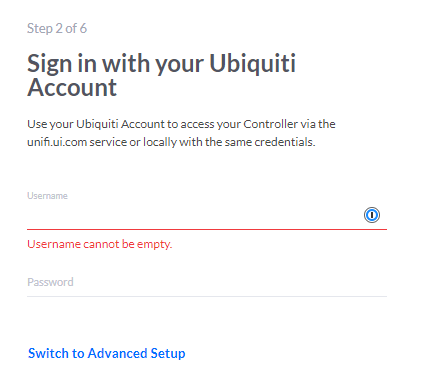Click the red underline of Username field

pos(207,229)
